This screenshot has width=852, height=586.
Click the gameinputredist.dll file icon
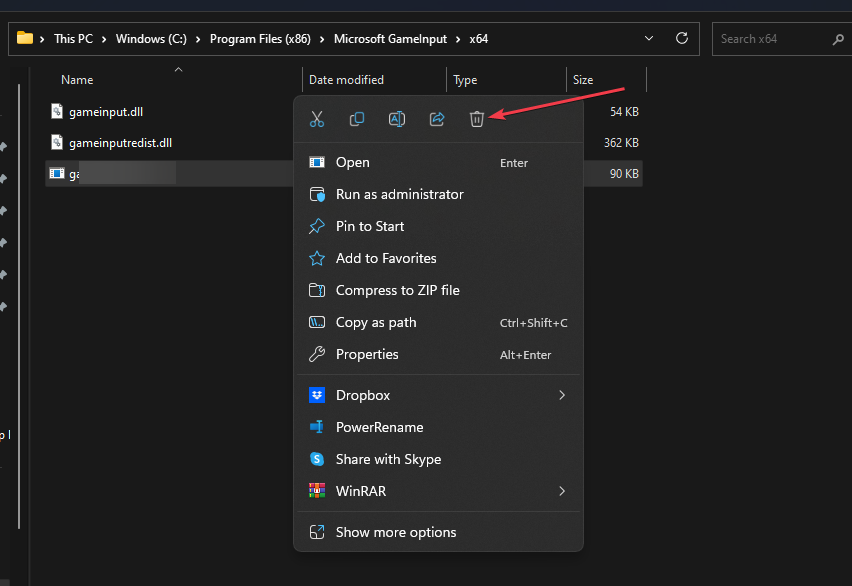[57, 142]
